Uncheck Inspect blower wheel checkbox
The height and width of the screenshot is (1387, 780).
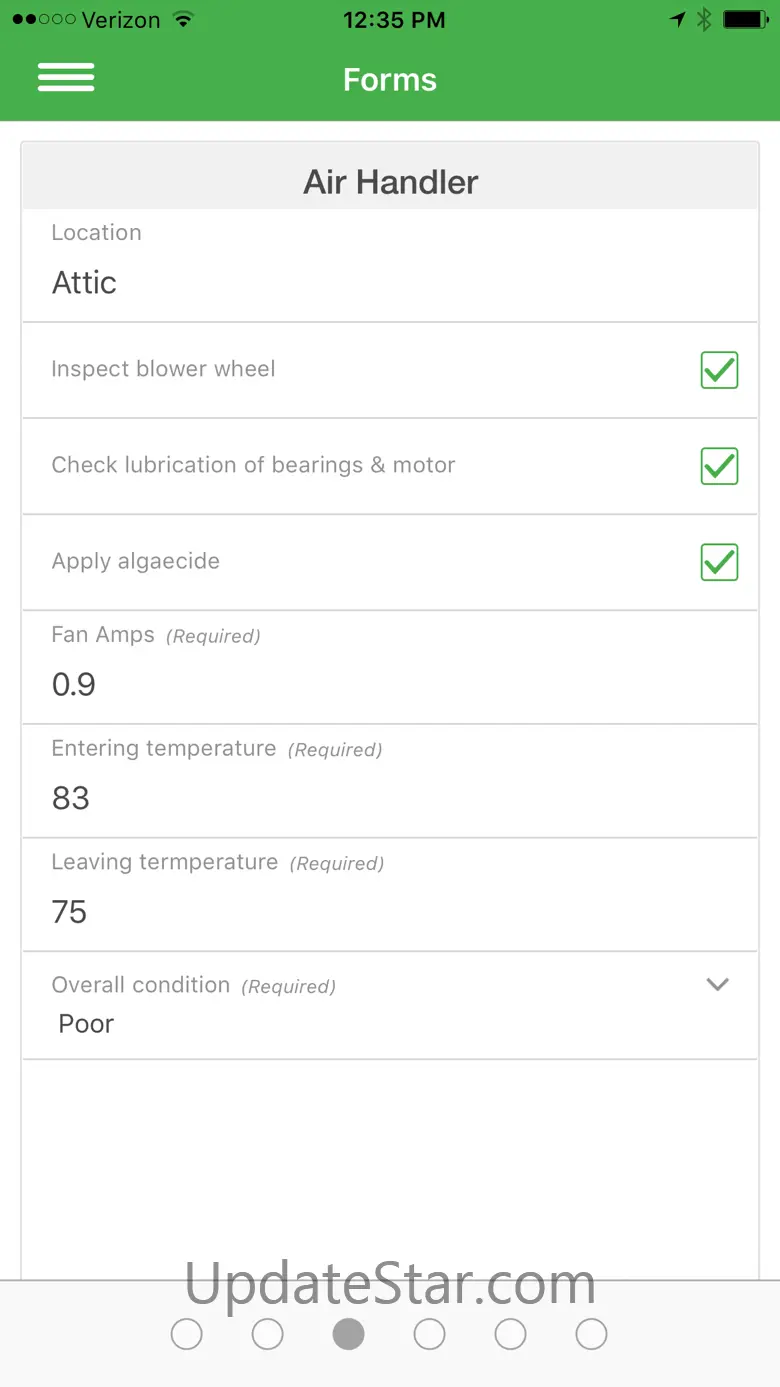pos(719,370)
